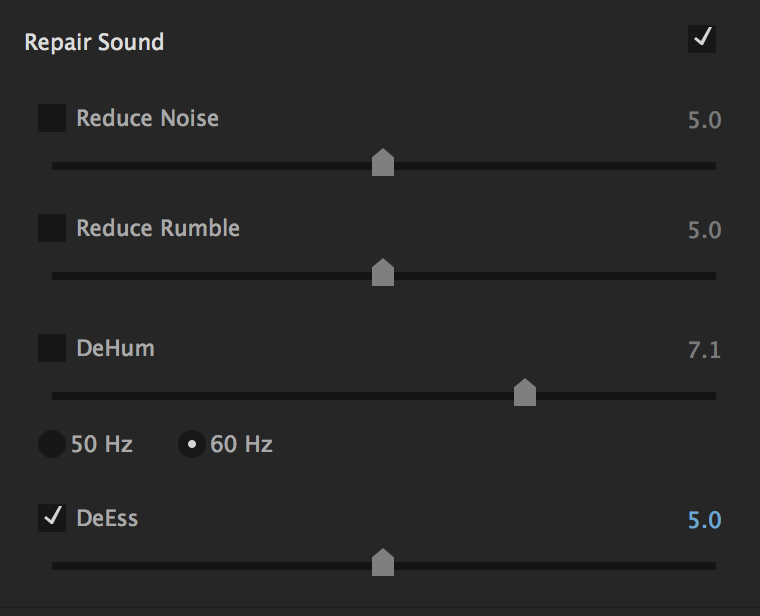Enable the Reduce Rumble checkbox
Screen dimensions: 760x616
tap(52, 228)
